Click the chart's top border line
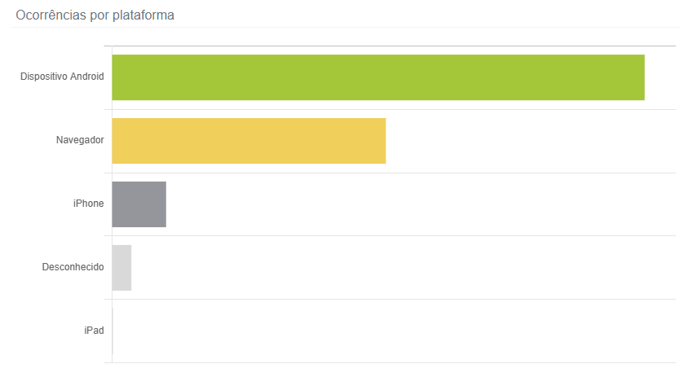Viewport: 688px width, 377px height. [x=390, y=46]
